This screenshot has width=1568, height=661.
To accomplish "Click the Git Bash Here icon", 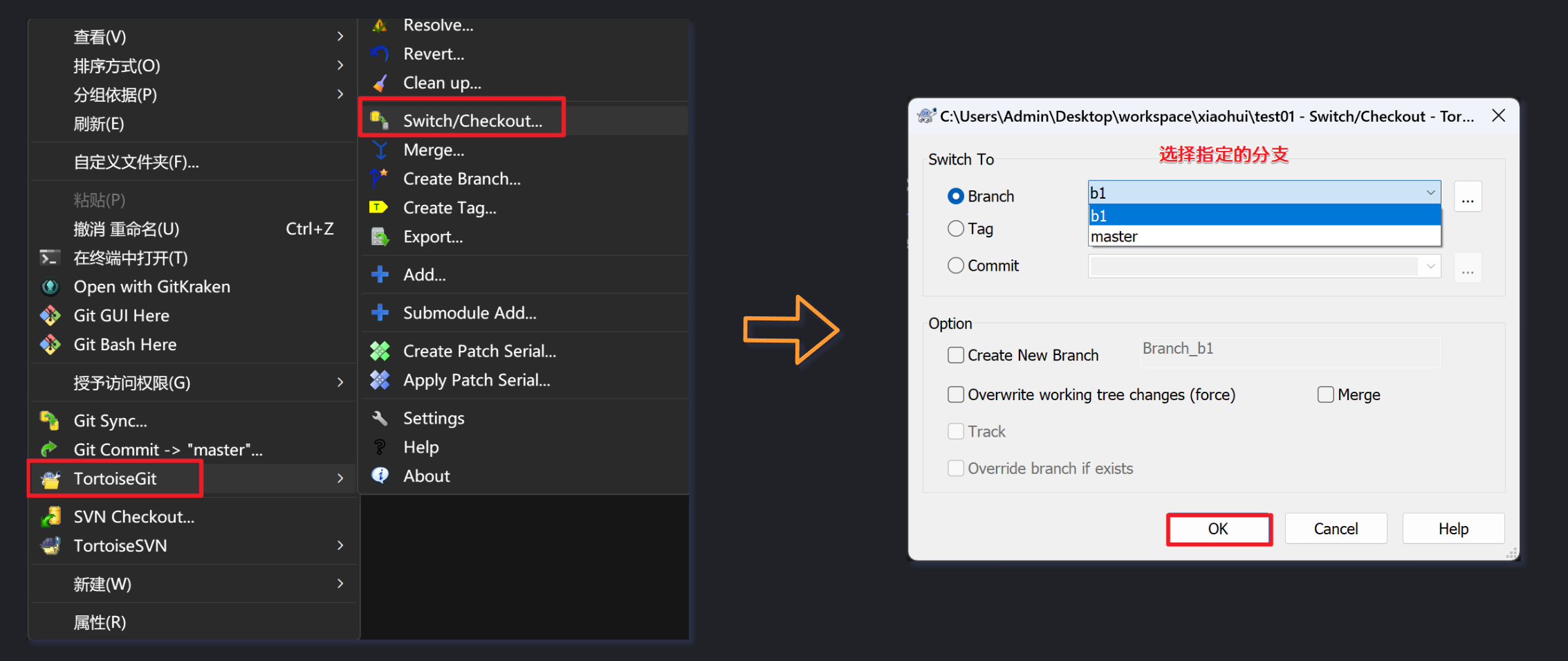I will 50,345.
